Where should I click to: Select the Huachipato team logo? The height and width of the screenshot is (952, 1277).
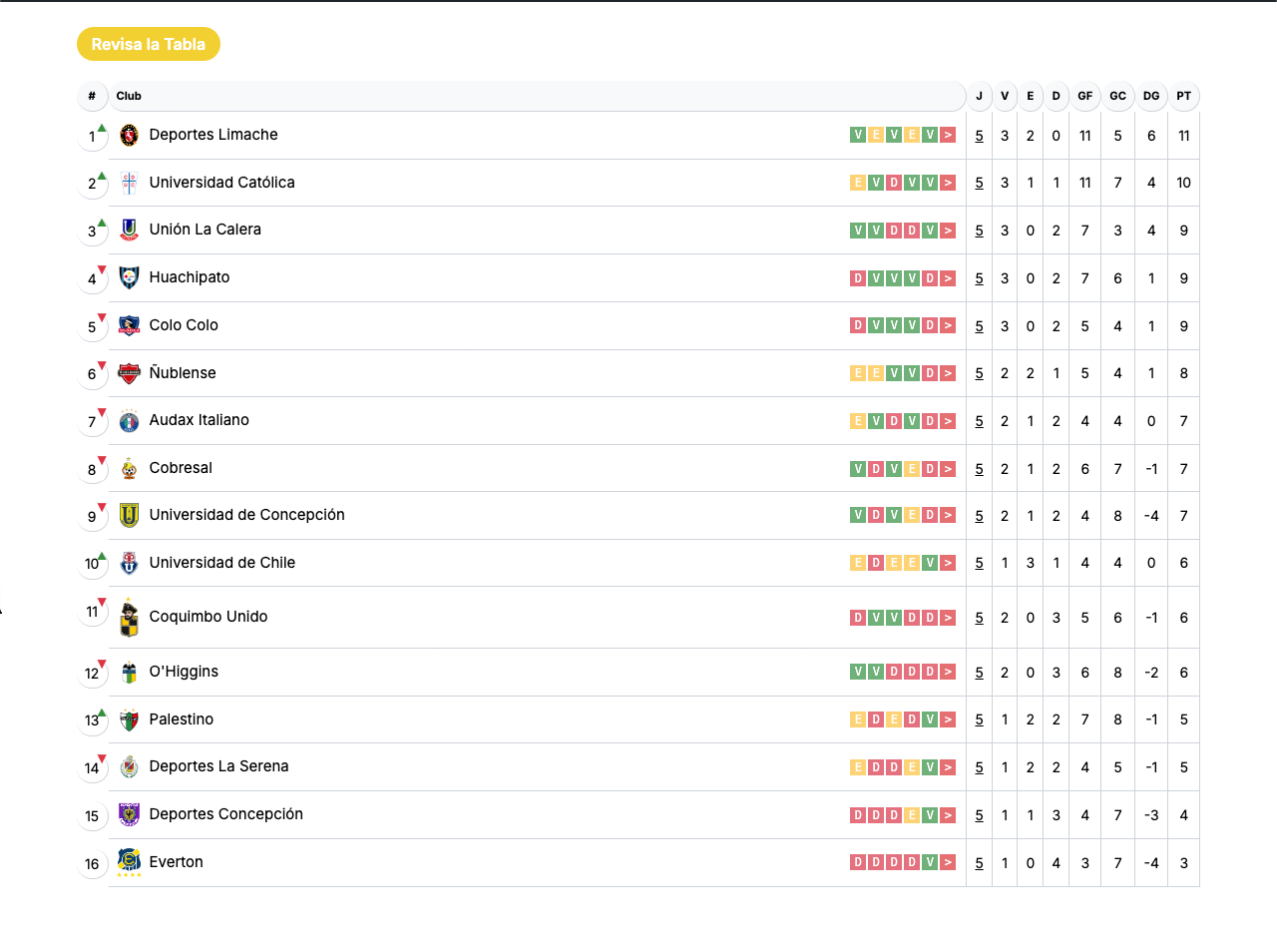(129, 277)
